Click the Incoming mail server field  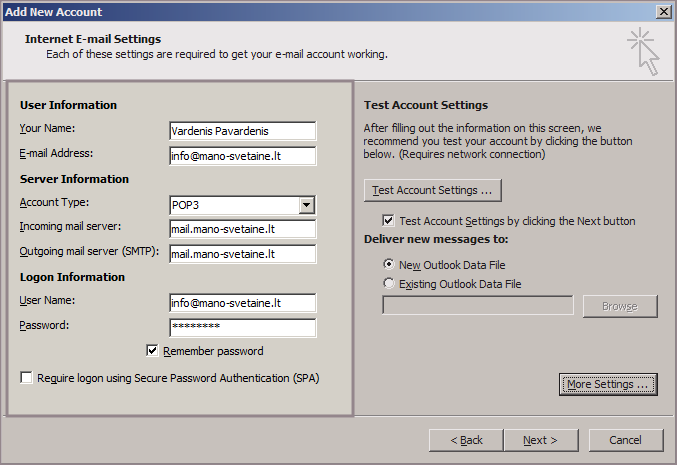pos(242,230)
